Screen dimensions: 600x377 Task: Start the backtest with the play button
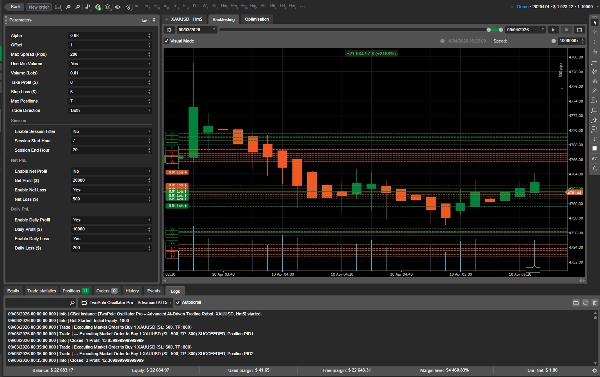(553, 29)
